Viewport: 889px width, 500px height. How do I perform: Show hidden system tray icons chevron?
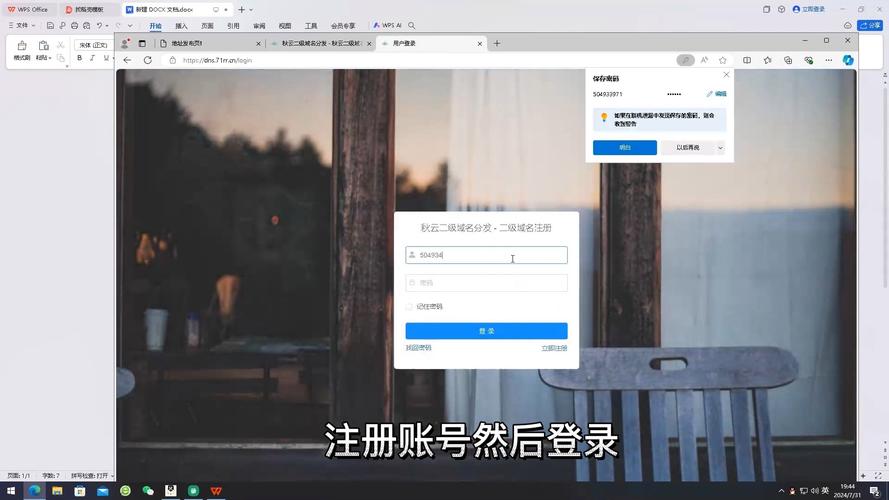781,491
